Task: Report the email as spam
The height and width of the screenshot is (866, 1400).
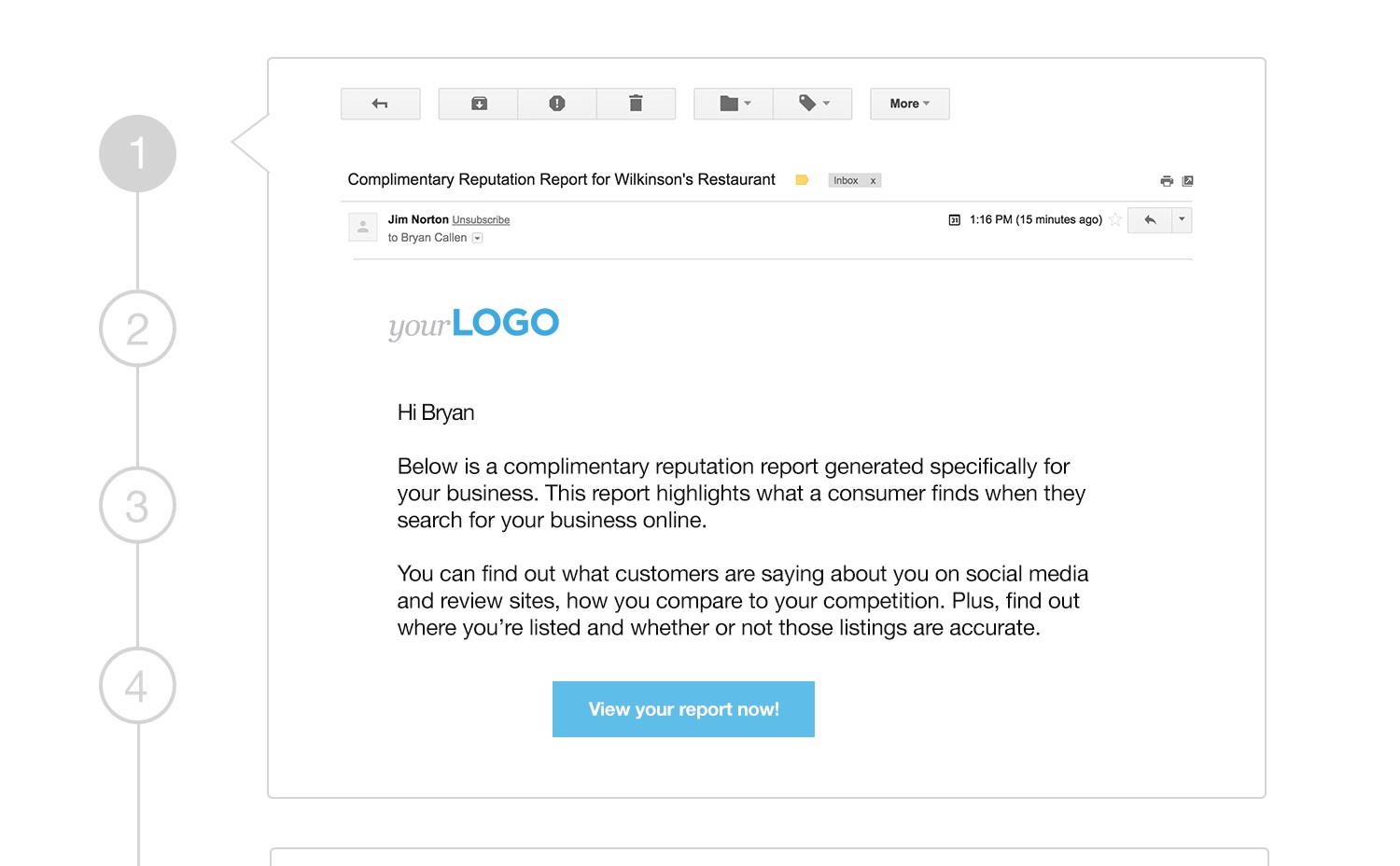Action: pos(557,104)
